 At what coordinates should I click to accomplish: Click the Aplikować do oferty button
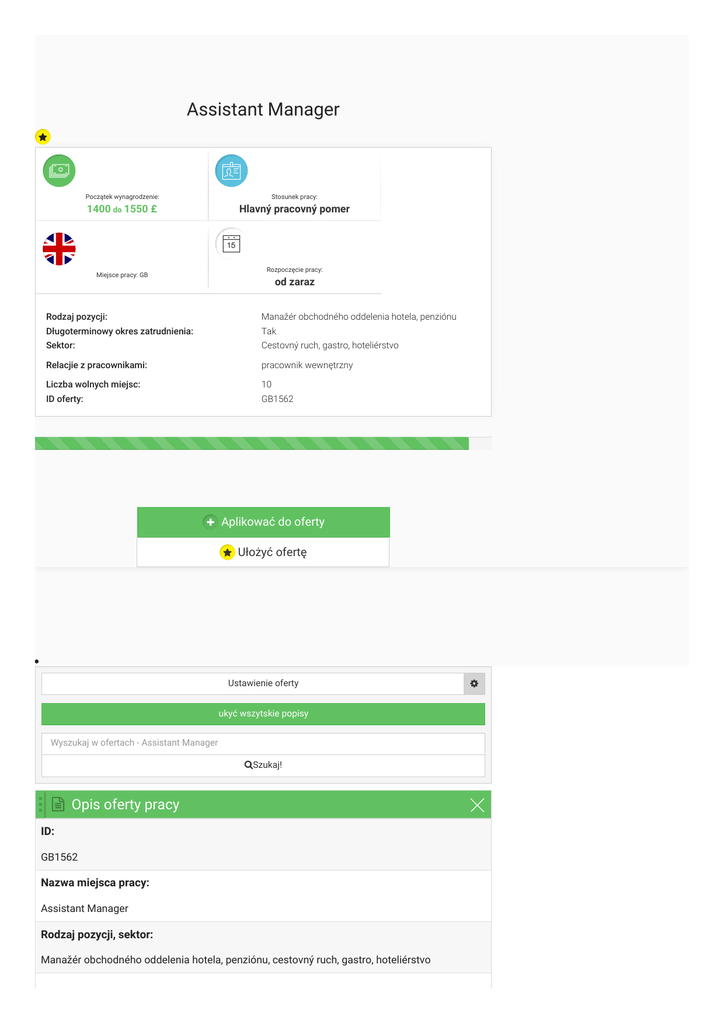click(x=263, y=522)
